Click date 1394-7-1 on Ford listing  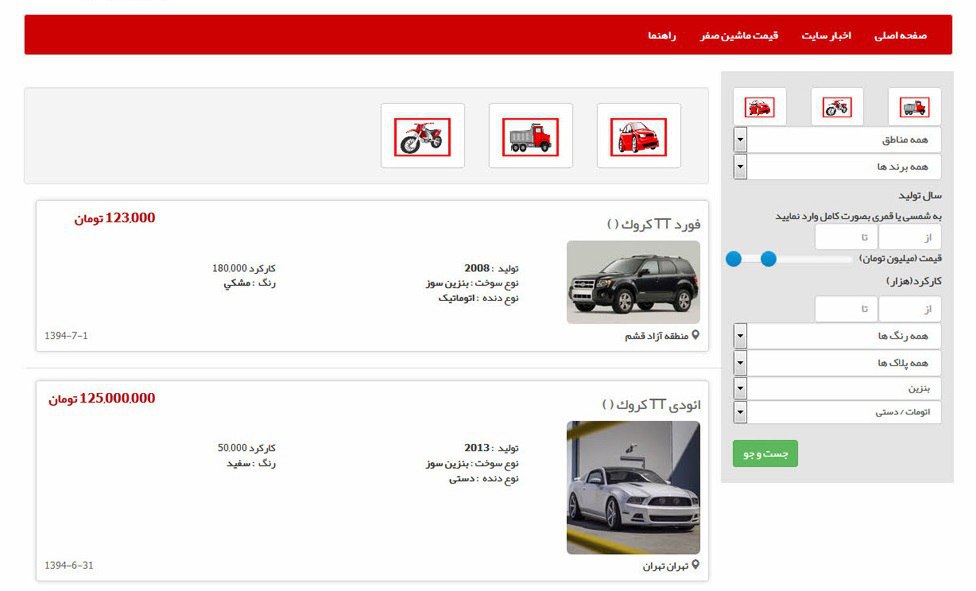66,336
